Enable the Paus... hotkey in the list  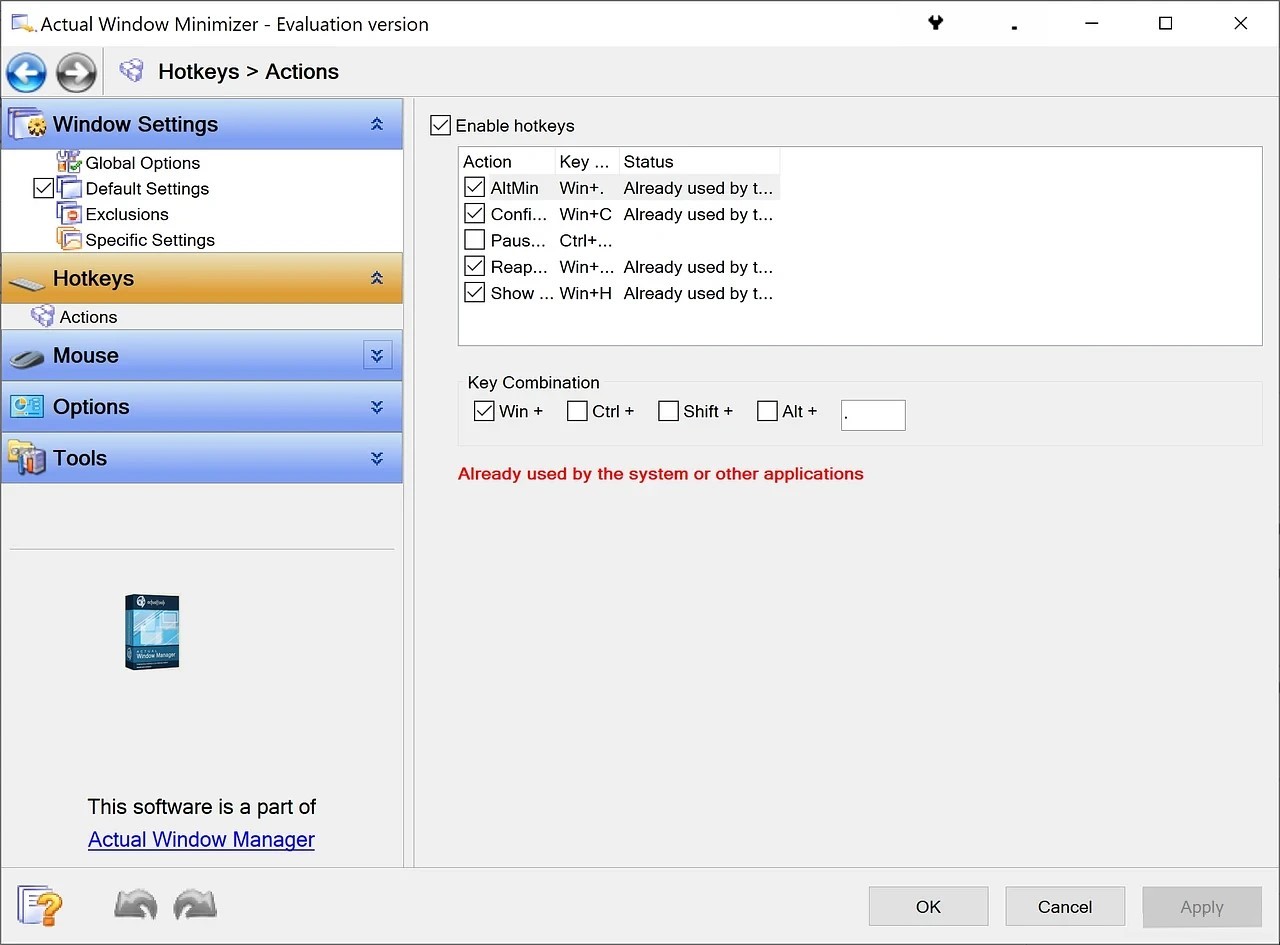click(x=474, y=239)
